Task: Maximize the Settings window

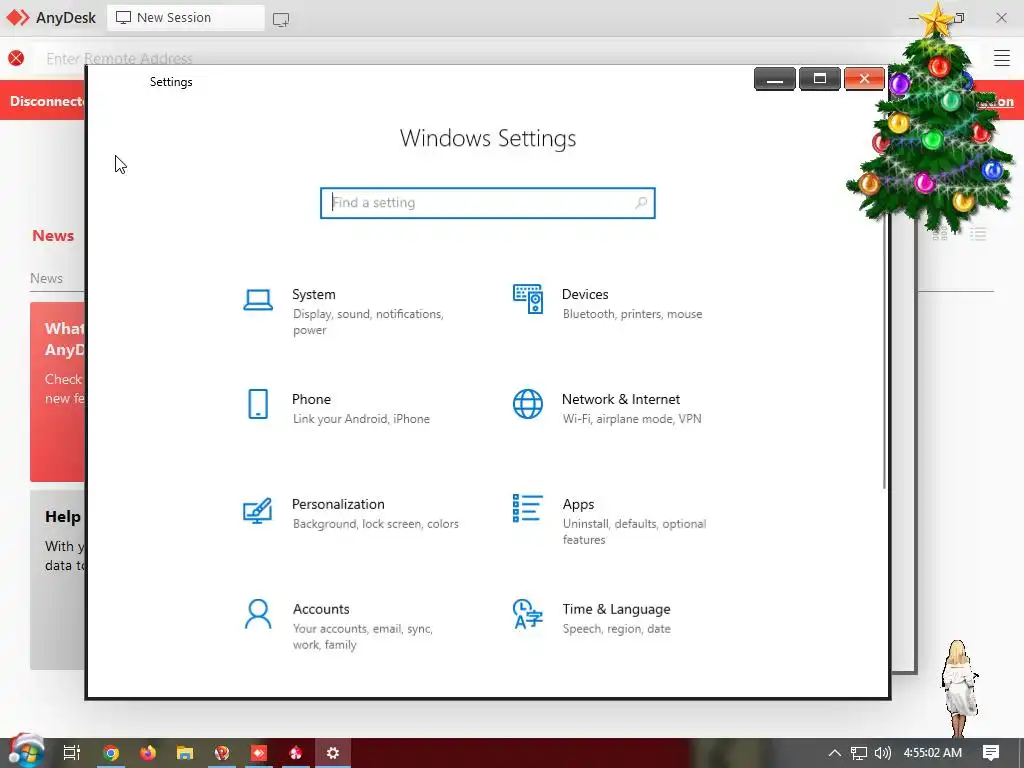Action: (820, 79)
